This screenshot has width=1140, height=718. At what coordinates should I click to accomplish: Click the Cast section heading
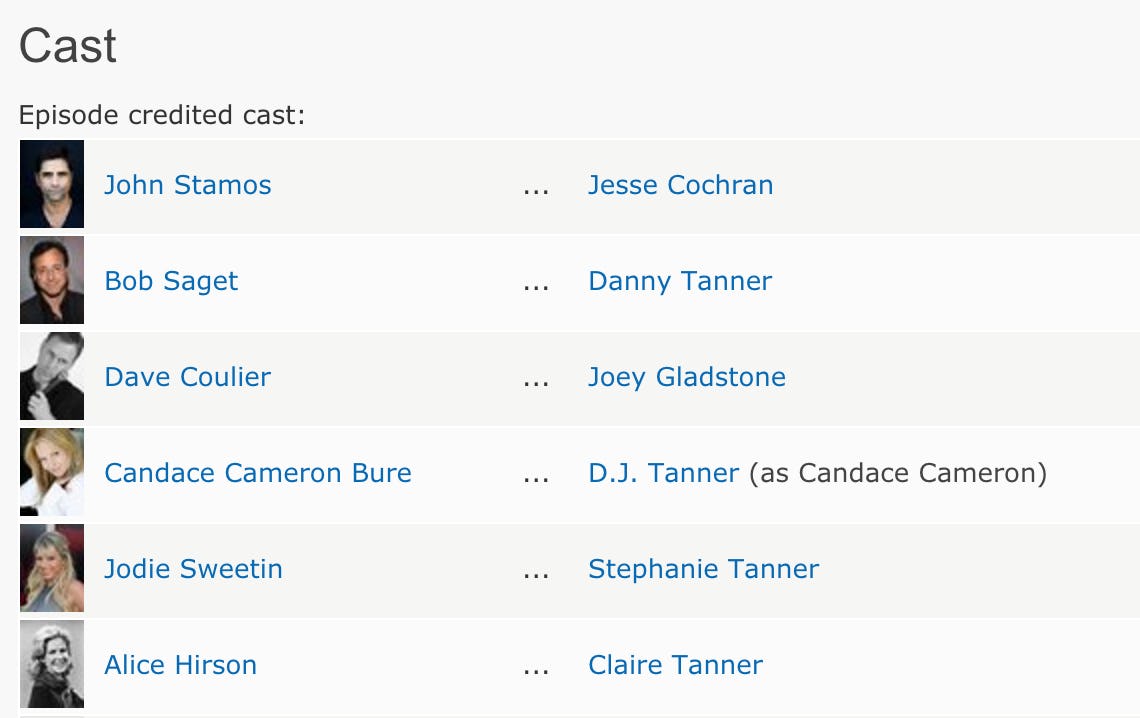[x=68, y=46]
